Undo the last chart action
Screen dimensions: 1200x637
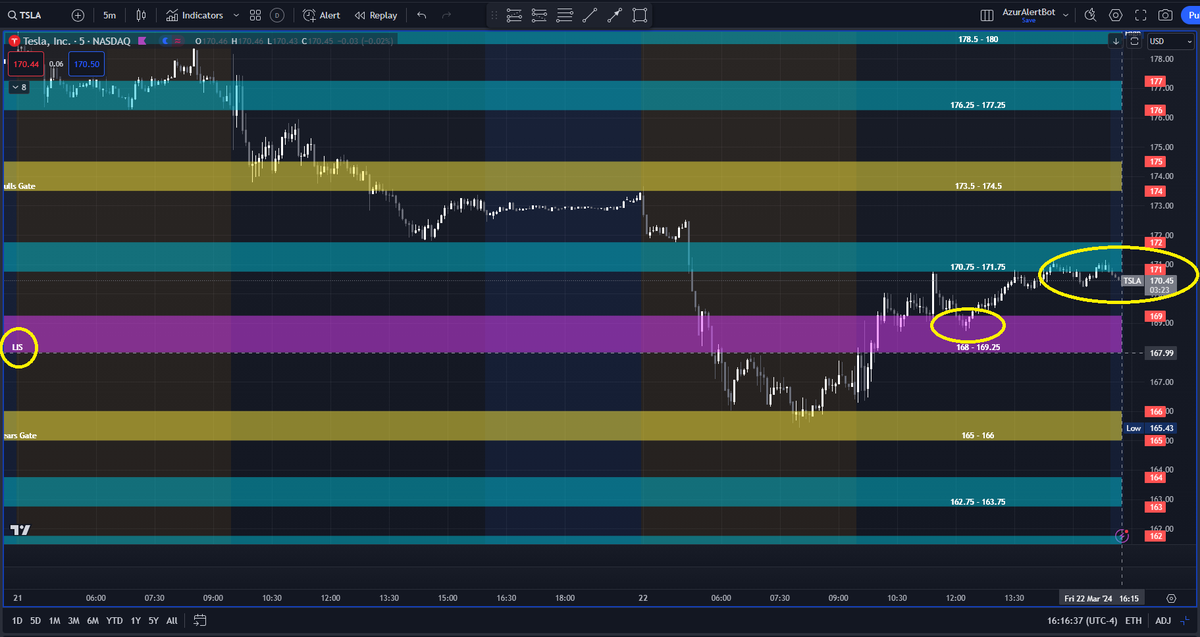coord(421,15)
